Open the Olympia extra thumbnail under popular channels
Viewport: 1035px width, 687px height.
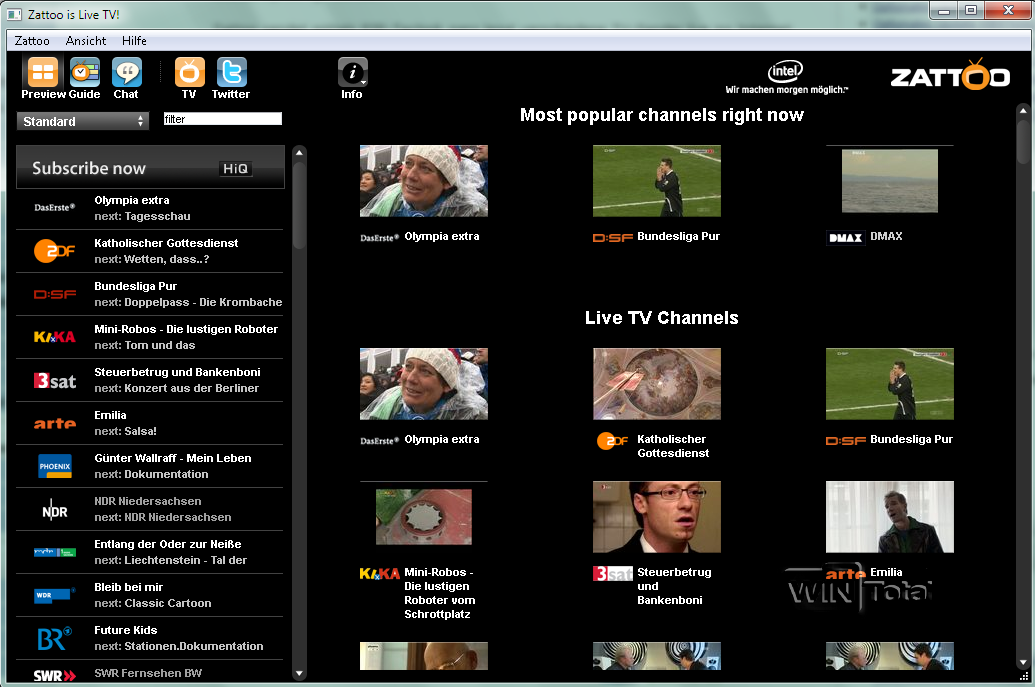424,181
